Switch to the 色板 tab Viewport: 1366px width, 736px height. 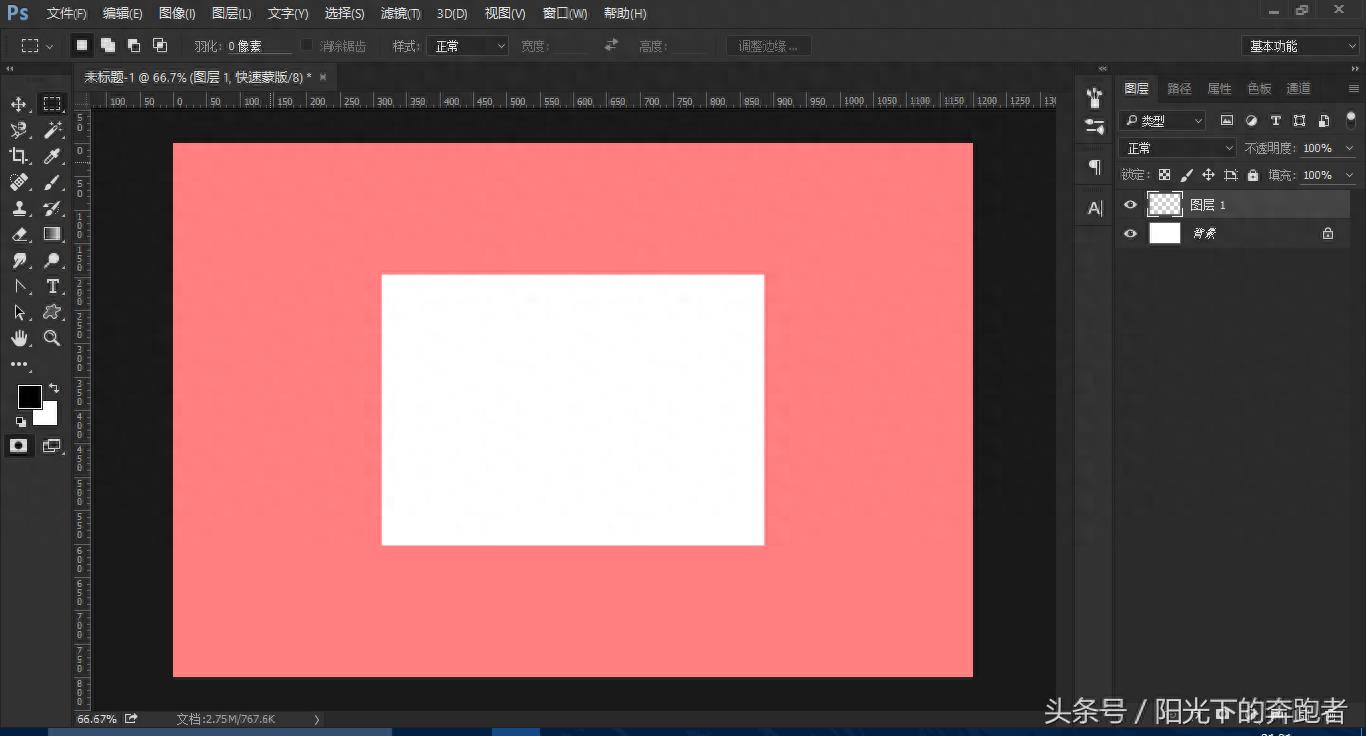(1259, 88)
